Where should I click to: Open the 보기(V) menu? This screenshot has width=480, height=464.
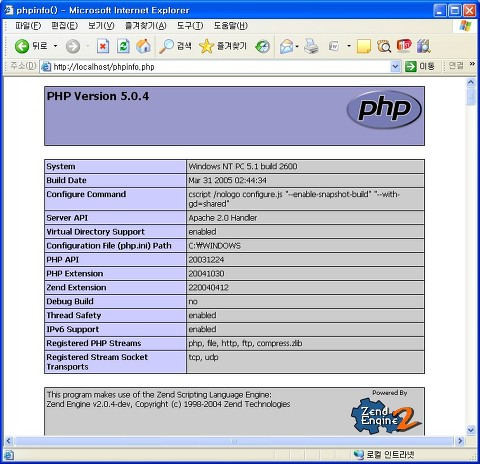click(101, 26)
